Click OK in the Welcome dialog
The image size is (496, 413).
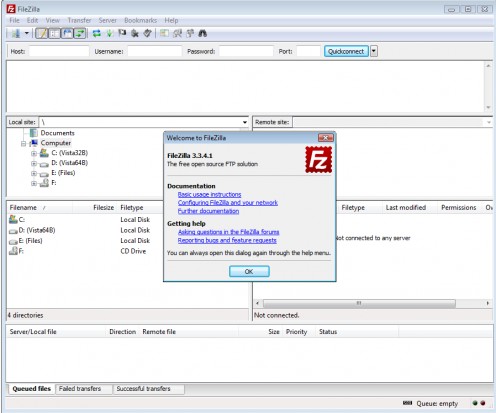(249, 271)
